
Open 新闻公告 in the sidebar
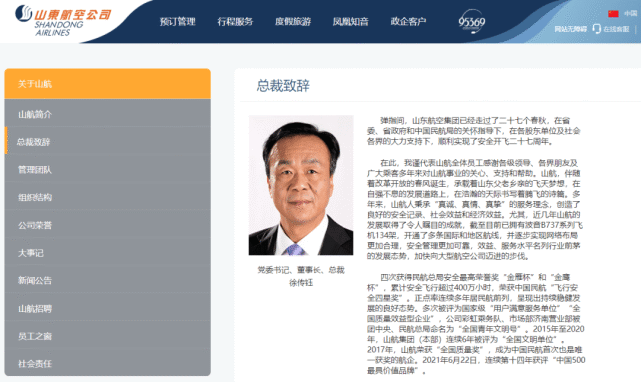click(108, 281)
